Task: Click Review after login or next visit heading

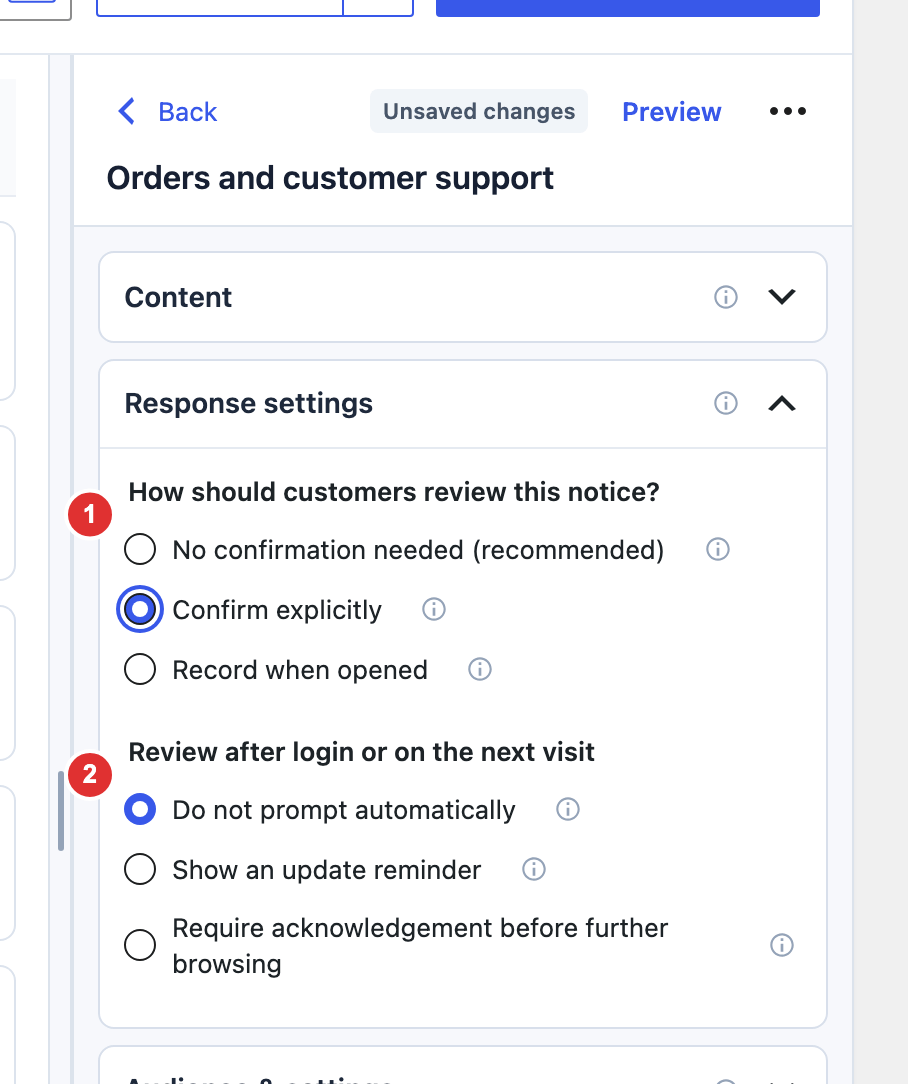Action: [361, 752]
